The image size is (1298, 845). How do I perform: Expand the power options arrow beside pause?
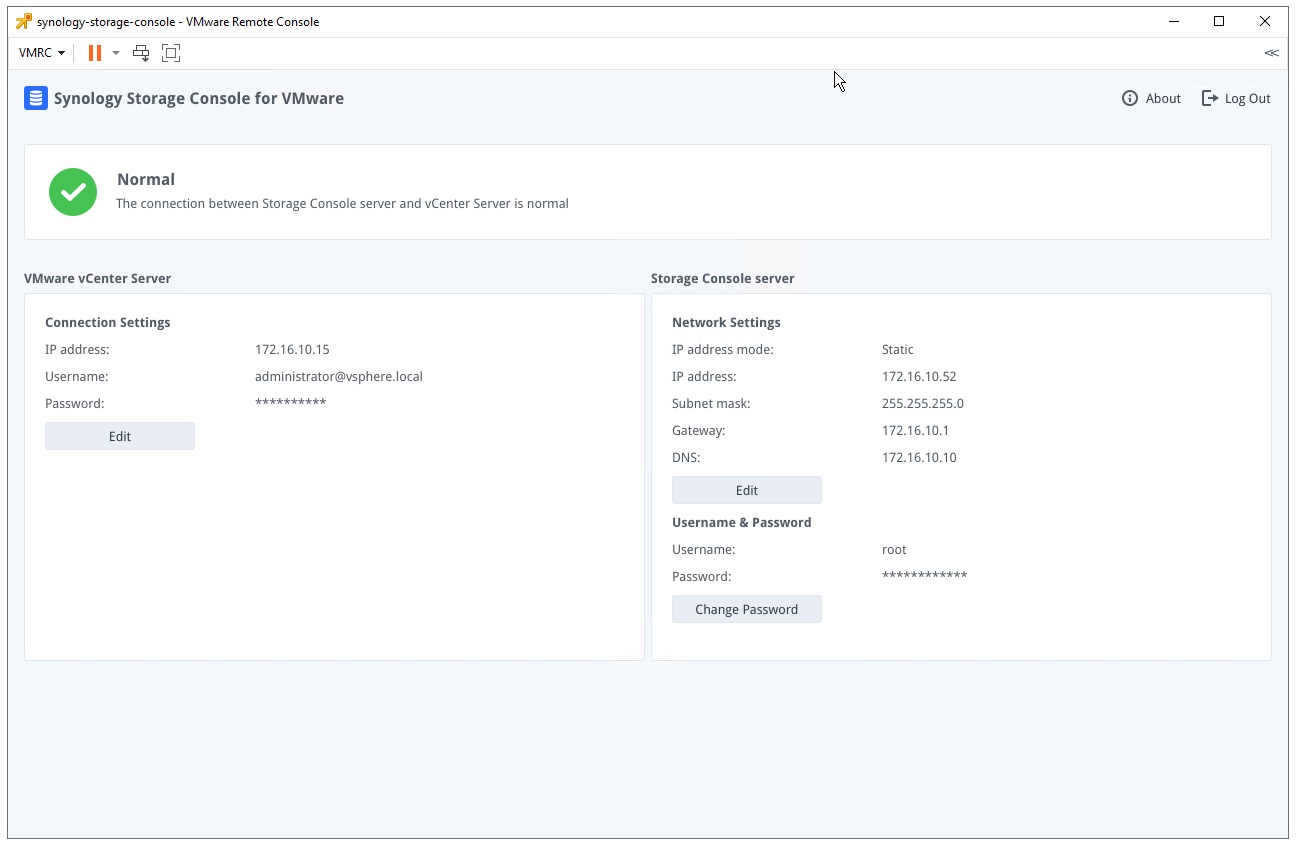tap(116, 53)
